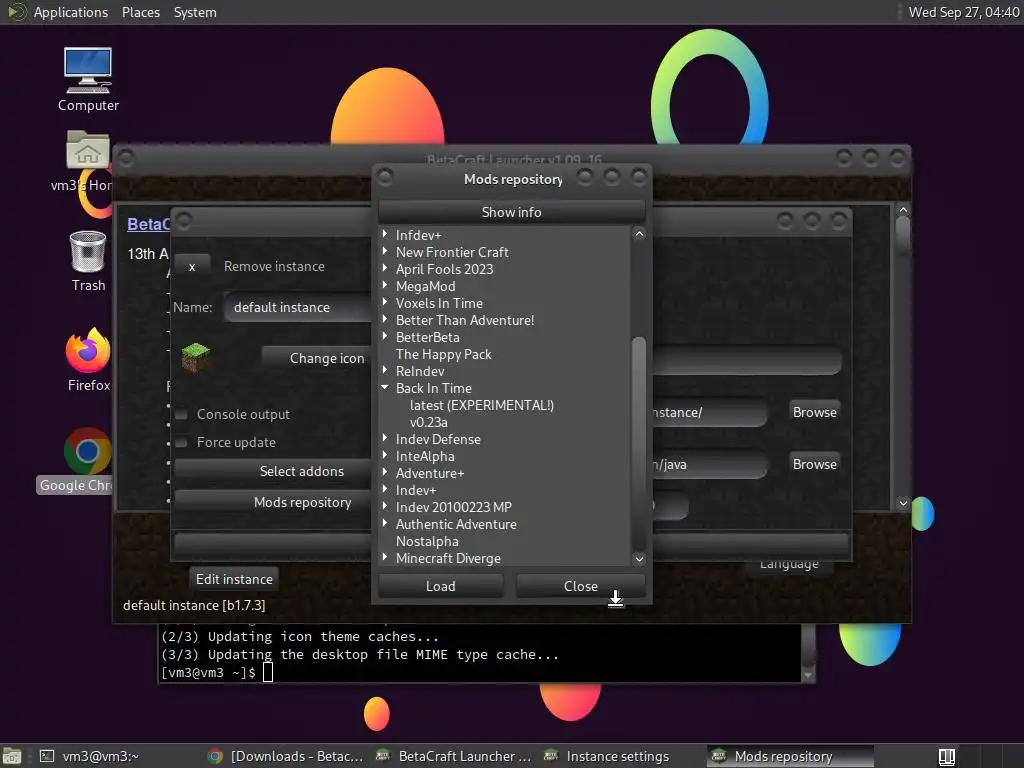Click the show desktop icon in taskbar
Screen dimensions: 1024x768
coord(12,756)
